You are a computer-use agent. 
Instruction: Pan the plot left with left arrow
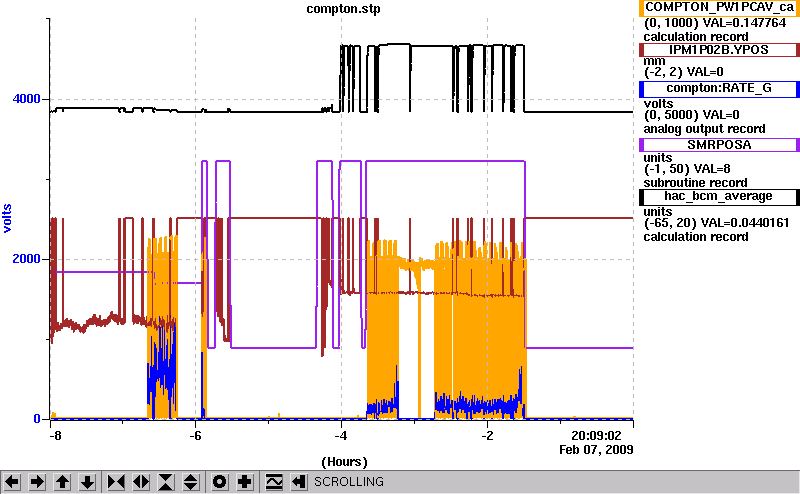coord(12,482)
